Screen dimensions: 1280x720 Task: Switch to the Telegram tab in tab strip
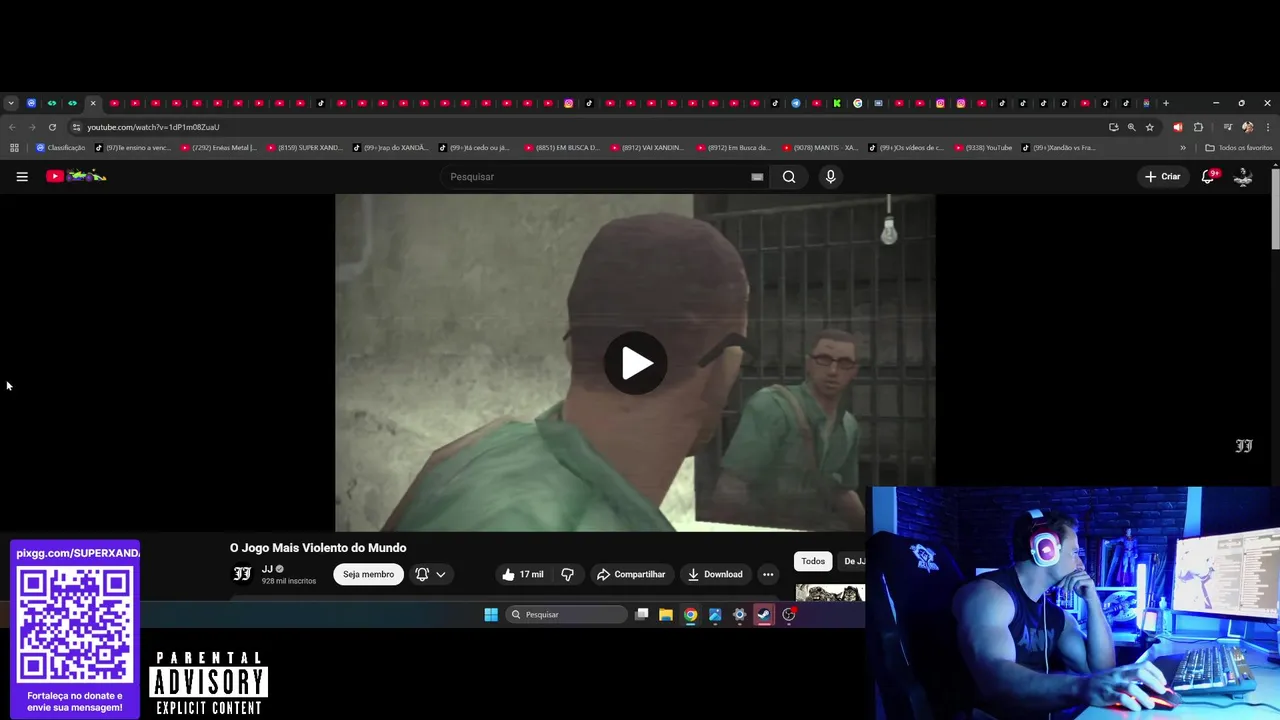click(796, 103)
